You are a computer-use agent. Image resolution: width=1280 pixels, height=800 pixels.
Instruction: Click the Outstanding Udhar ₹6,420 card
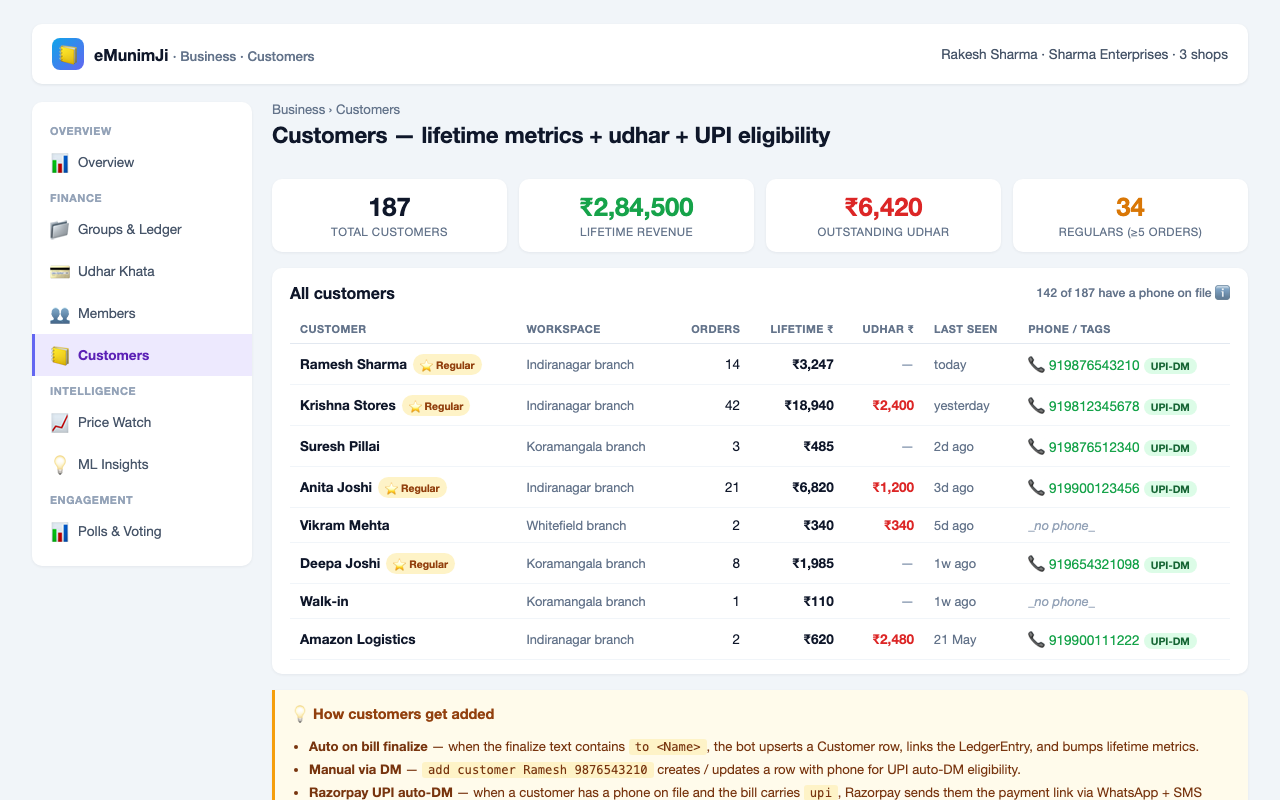tap(883, 215)
